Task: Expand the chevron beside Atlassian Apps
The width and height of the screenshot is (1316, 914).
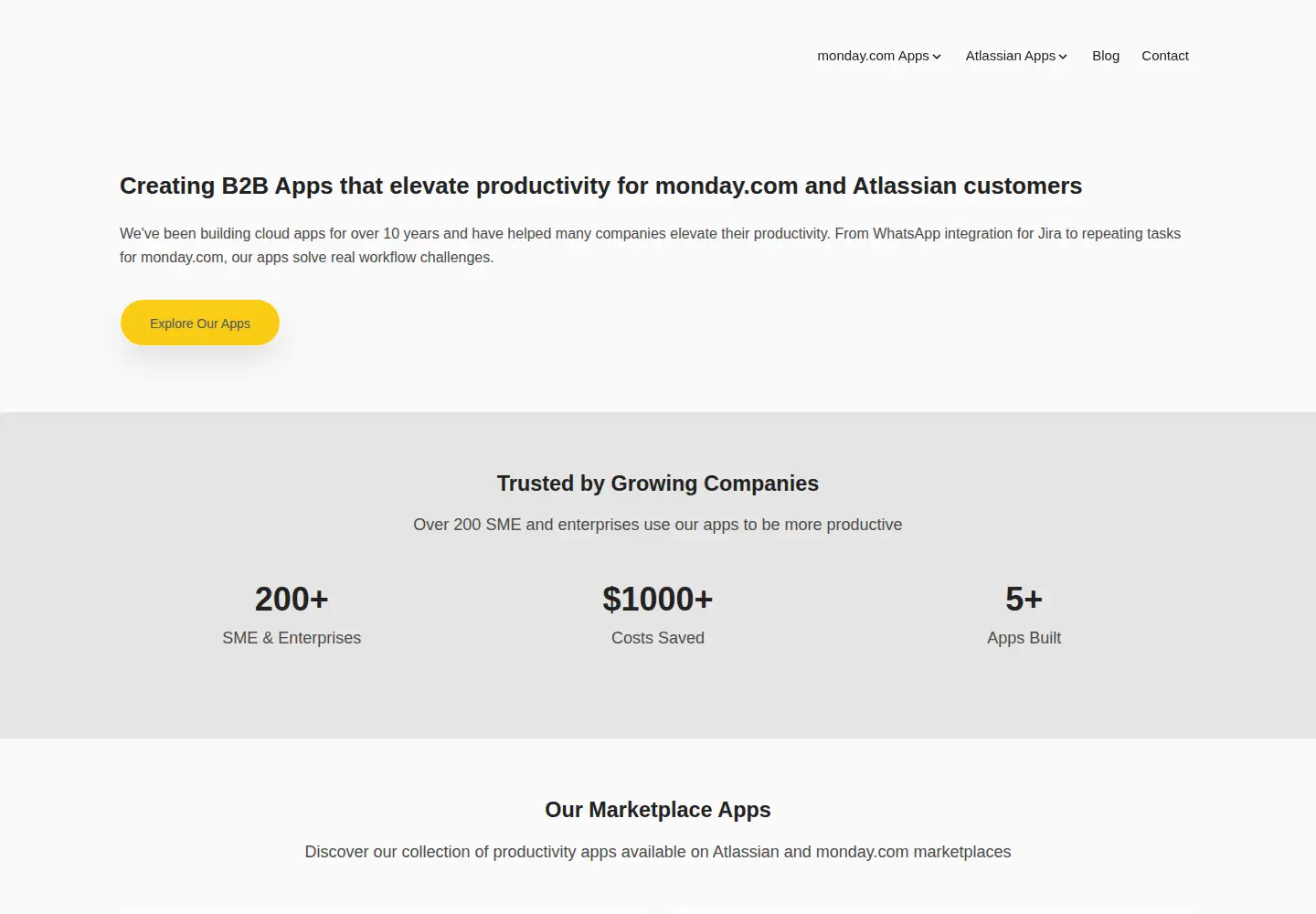Action: [x=1063, y=57]
